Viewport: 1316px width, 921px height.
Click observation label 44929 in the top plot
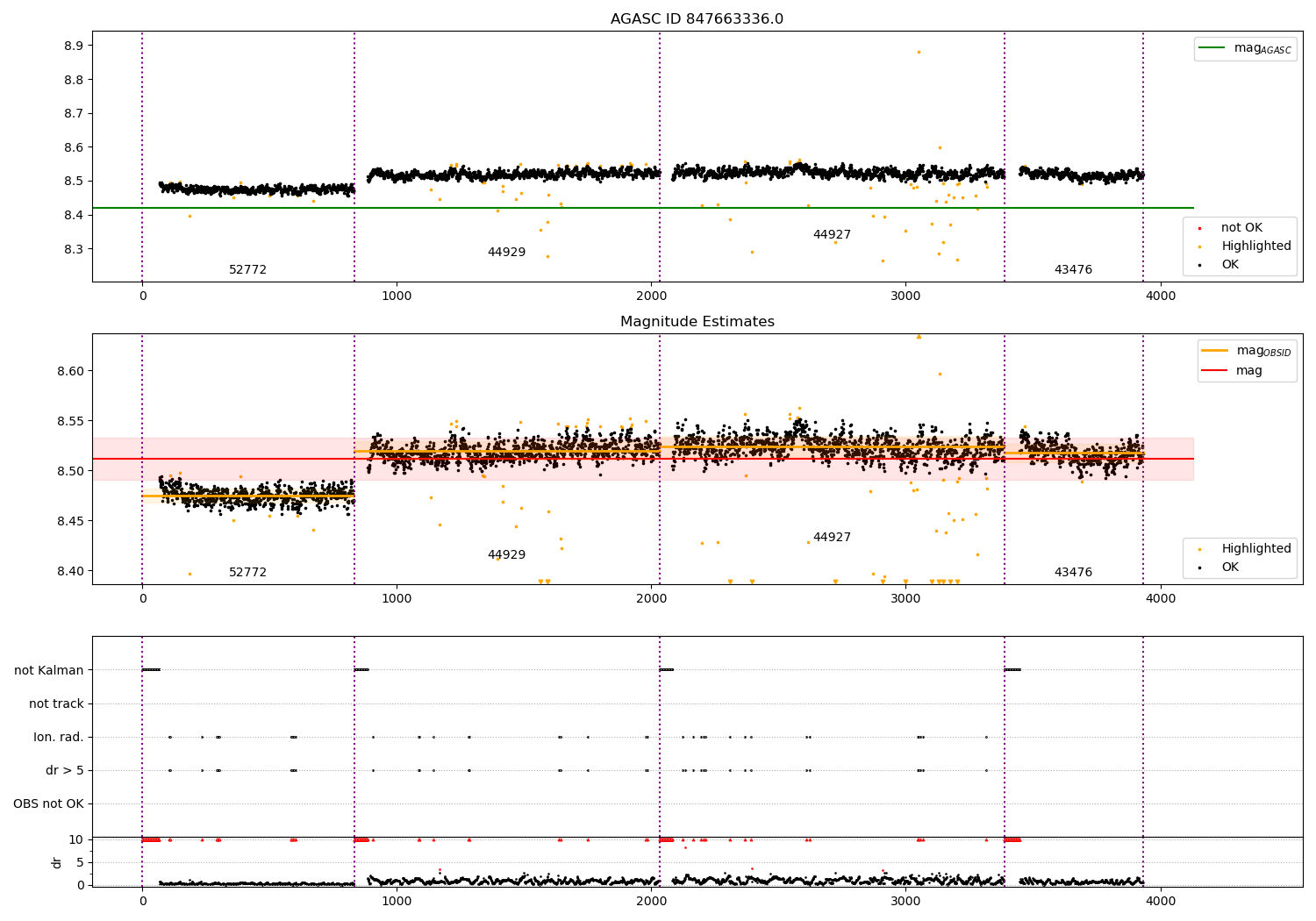506,253
